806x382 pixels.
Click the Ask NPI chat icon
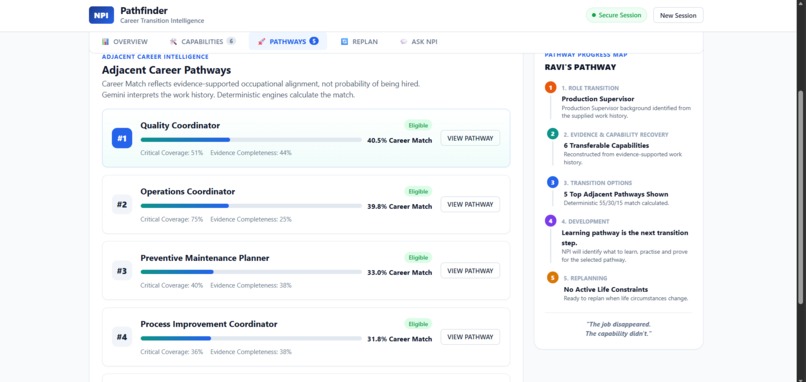click(404, 42)
